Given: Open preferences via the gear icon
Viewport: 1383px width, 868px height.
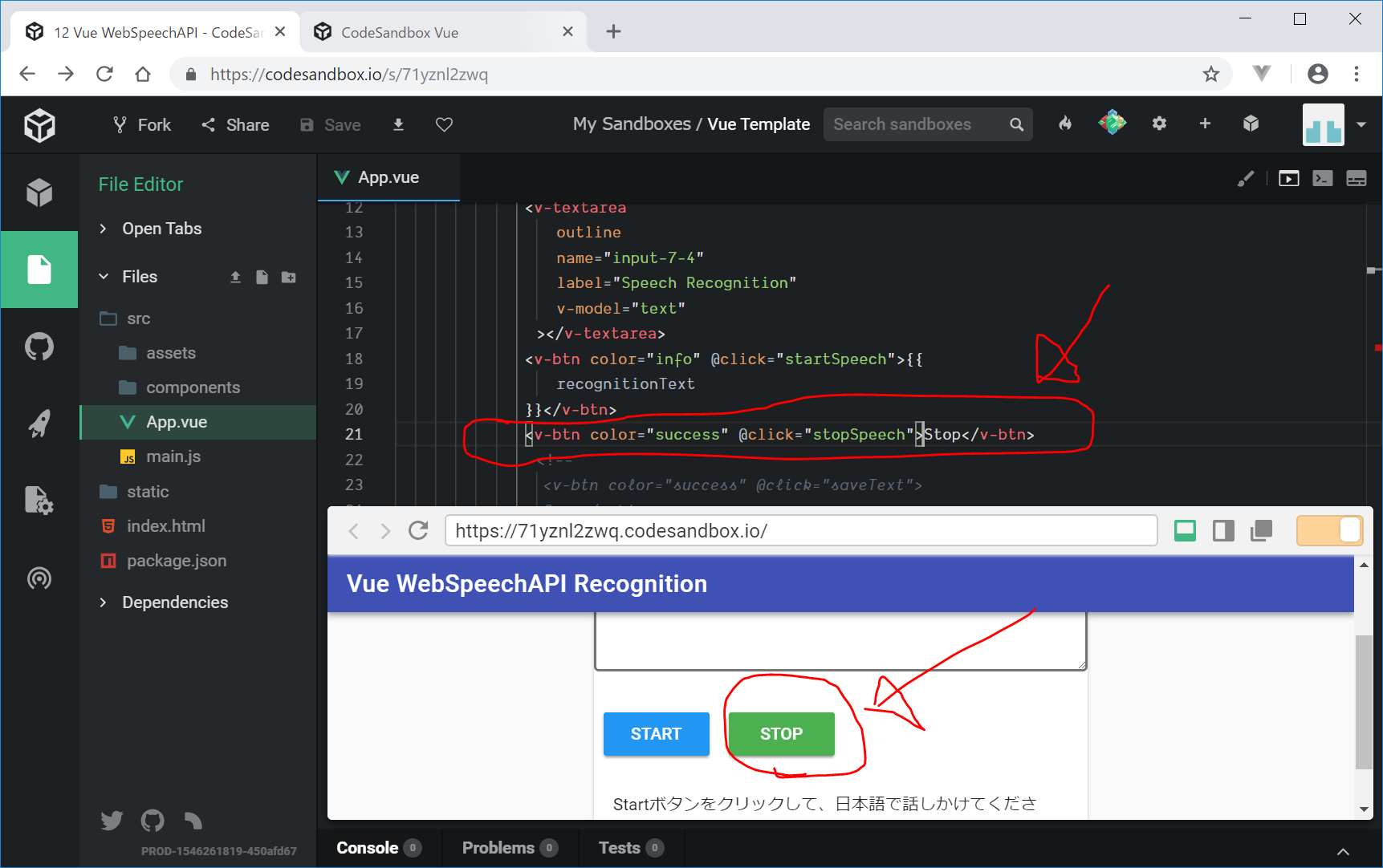Looking at the screenshot, I should (x=1159, y=124).
